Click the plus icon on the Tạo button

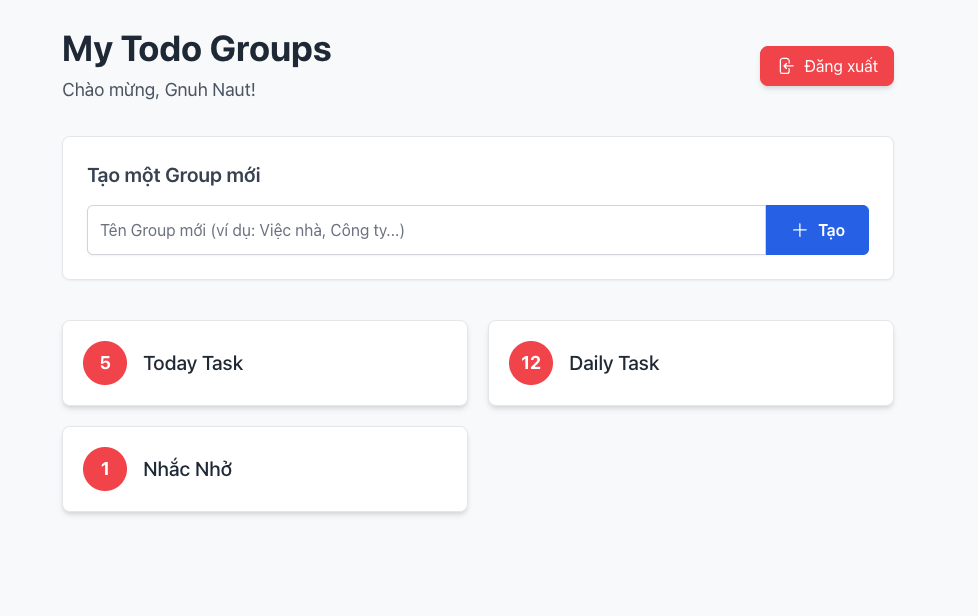click(799, 230)
